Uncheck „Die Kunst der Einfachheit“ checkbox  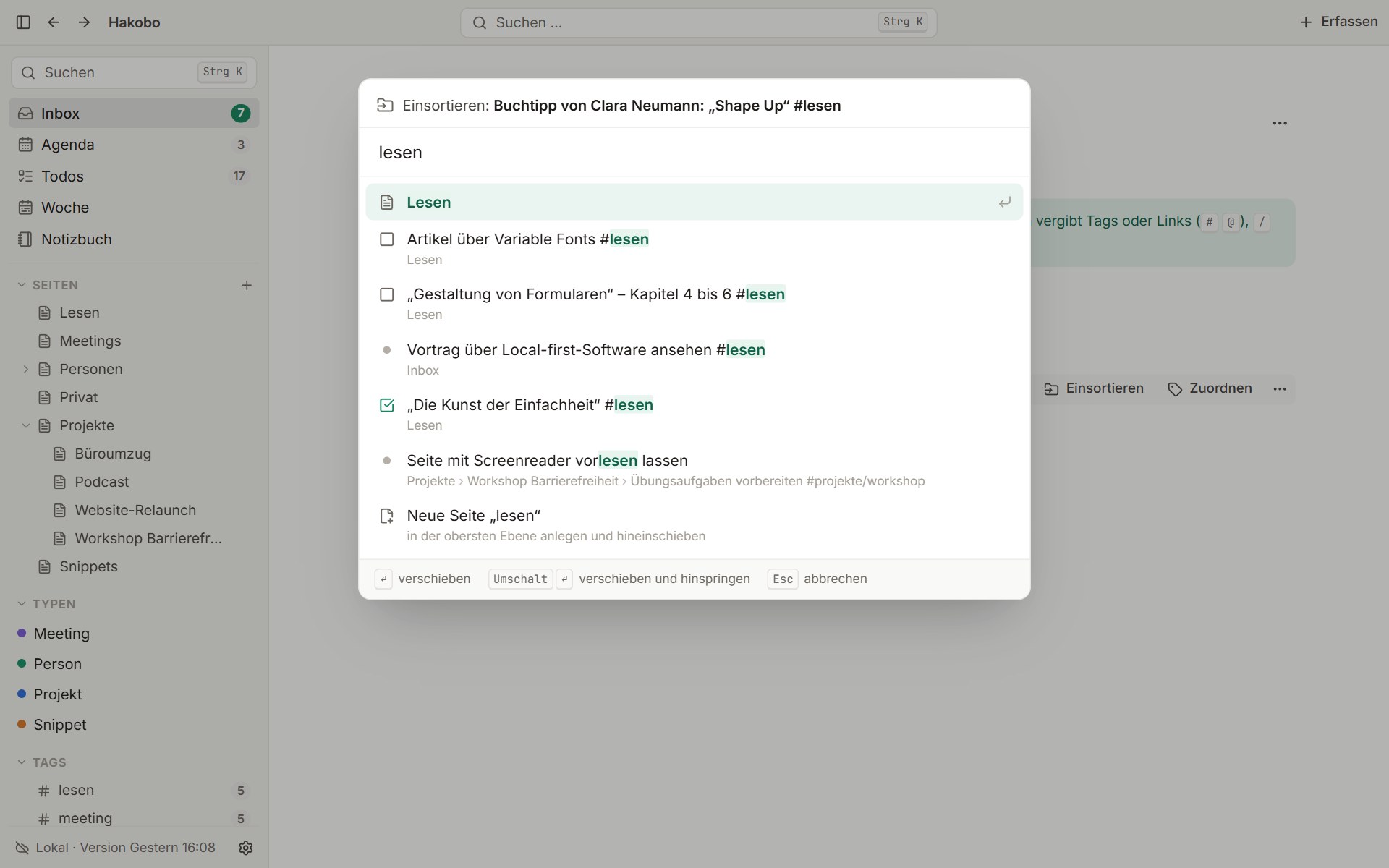pyautogui.click(x=387, y=405)
